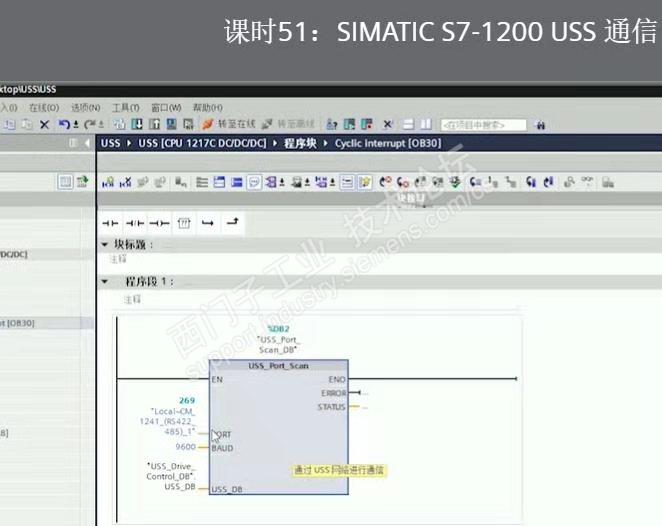The image size is (662, 526).
Task: Click the 转至在线 go online button
Action: 228,124
